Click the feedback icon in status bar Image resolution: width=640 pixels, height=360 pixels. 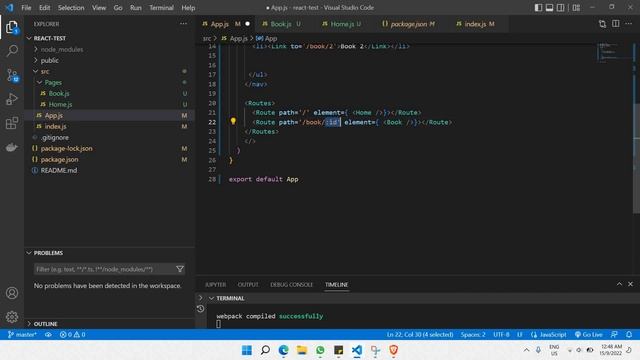click(614, 334)
